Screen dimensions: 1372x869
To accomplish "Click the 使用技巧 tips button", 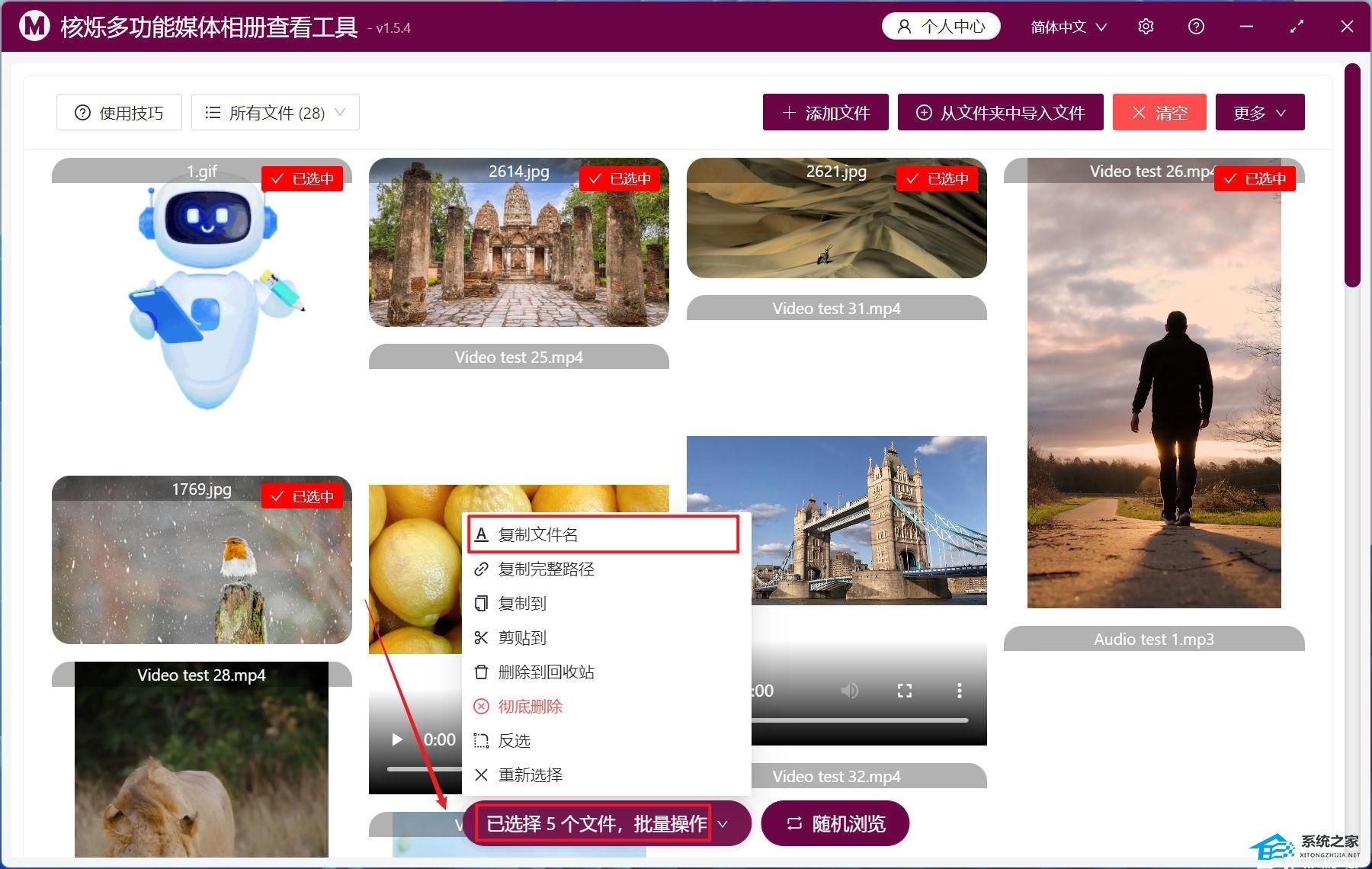I will coord(119,113).
